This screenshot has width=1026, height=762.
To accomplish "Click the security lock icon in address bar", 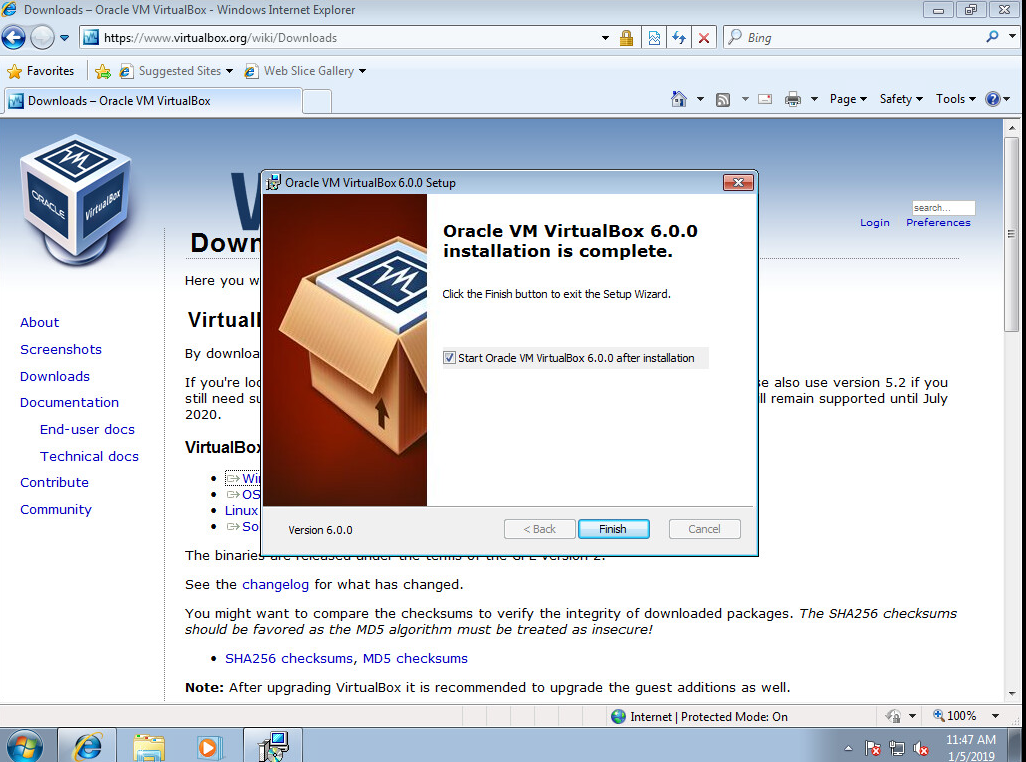I will pos(626,38).
